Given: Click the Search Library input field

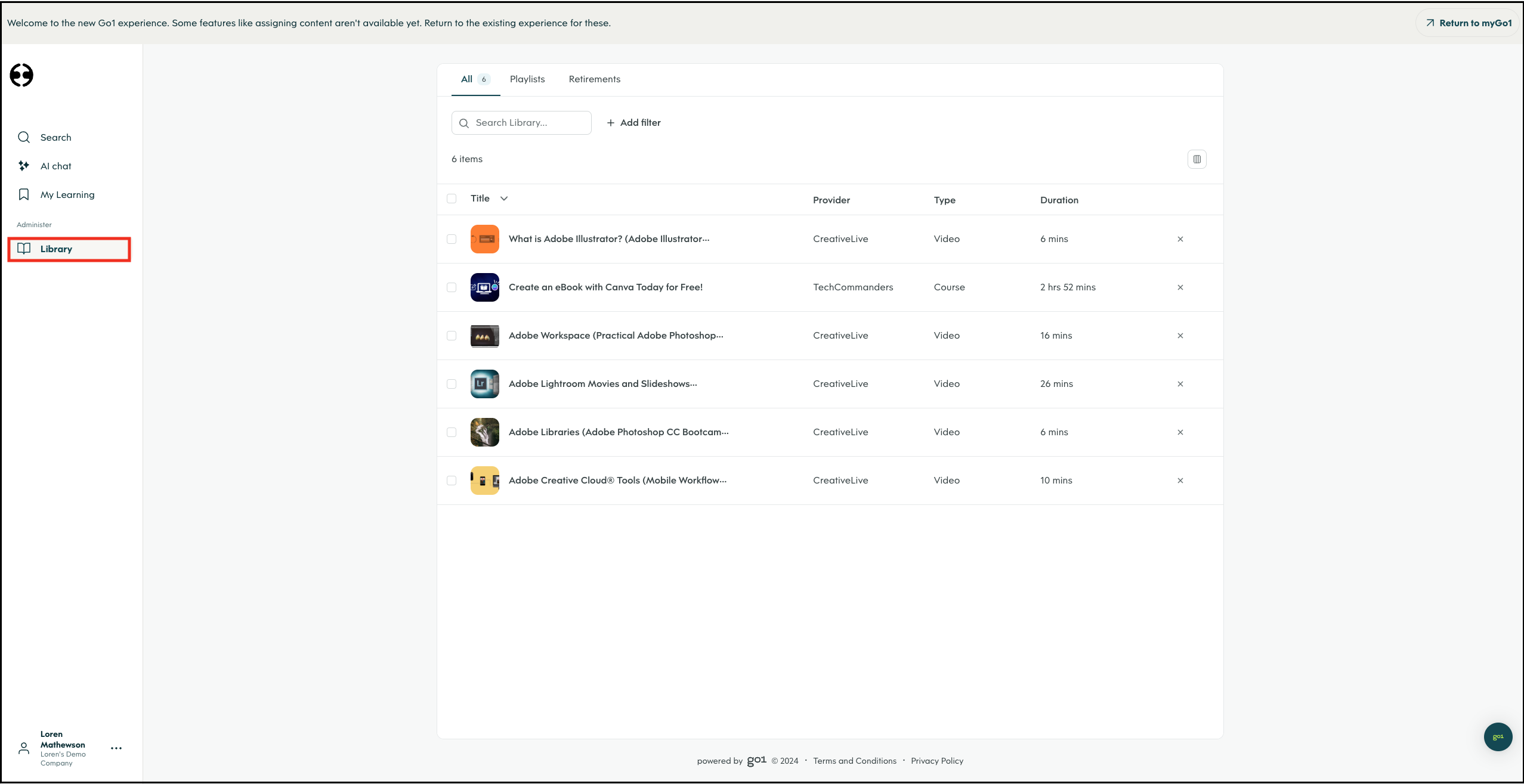Looking at the screenshot, I should point(521,123).
